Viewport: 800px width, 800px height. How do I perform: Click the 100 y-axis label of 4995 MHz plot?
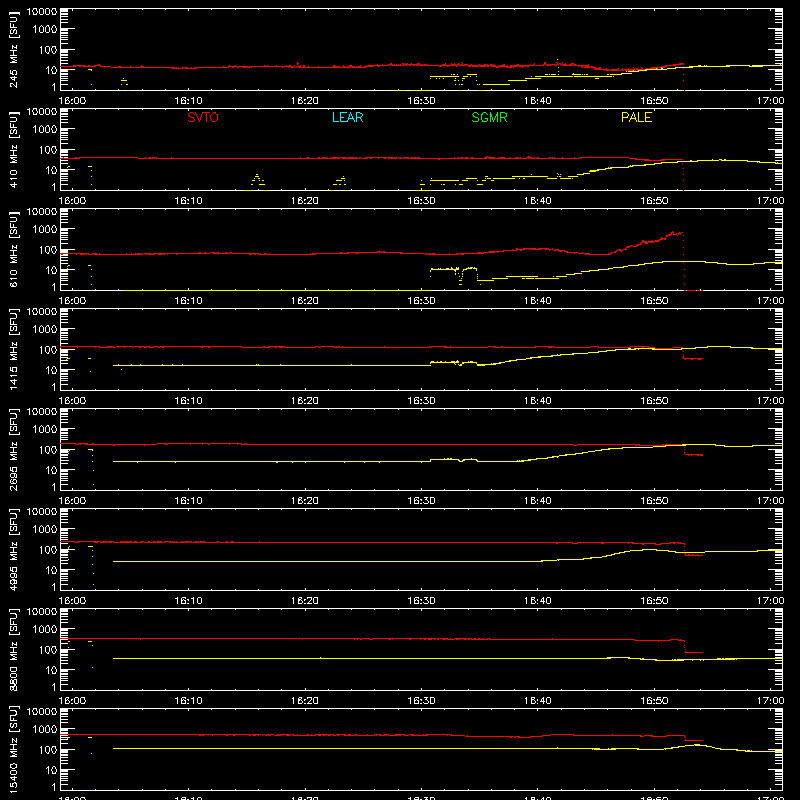tap(48, 549)
